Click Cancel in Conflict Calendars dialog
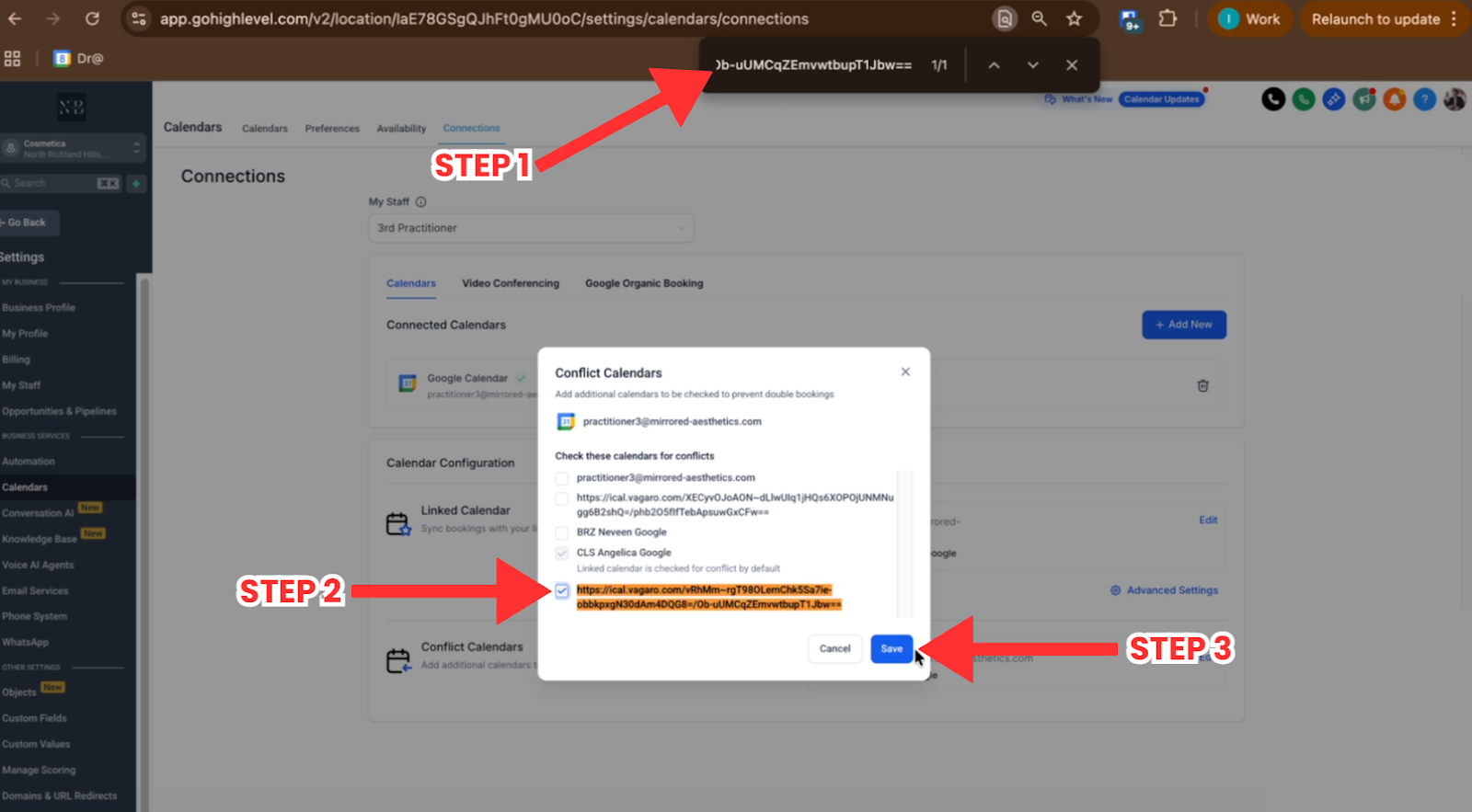This screenshot has height=812, width=1472. click(x=835, y=648)
